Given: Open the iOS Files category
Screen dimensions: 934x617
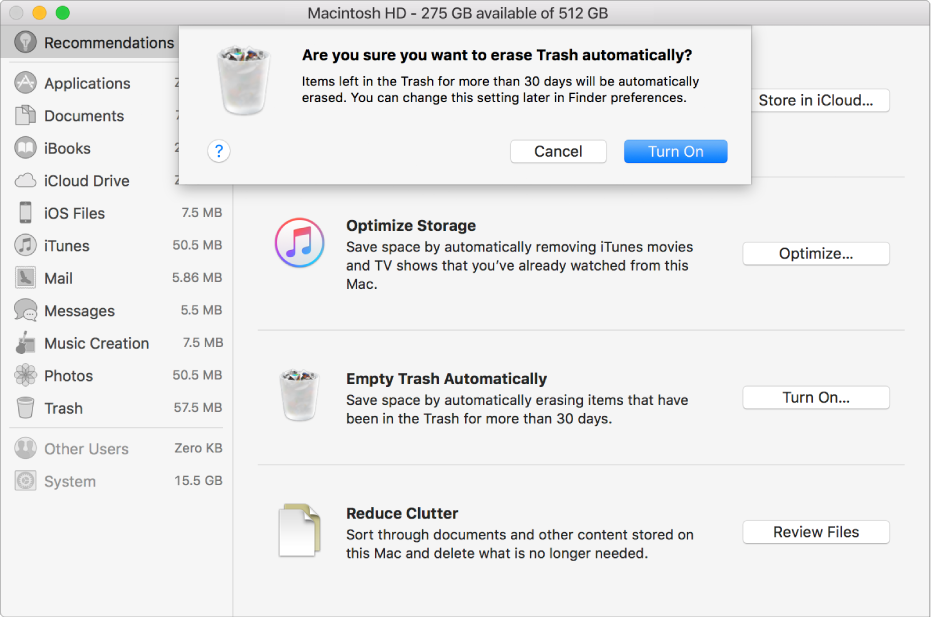Looking at the screenshot, I should pos(74,214).
